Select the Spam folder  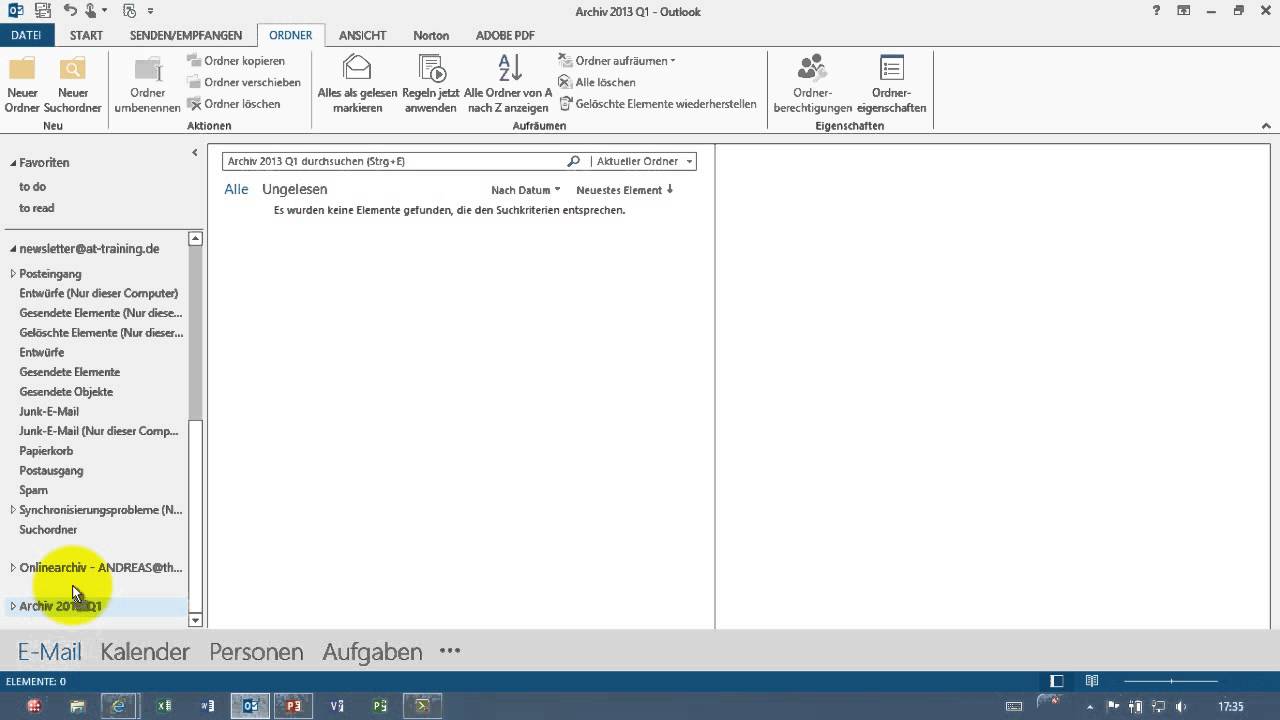click(33, 490)
